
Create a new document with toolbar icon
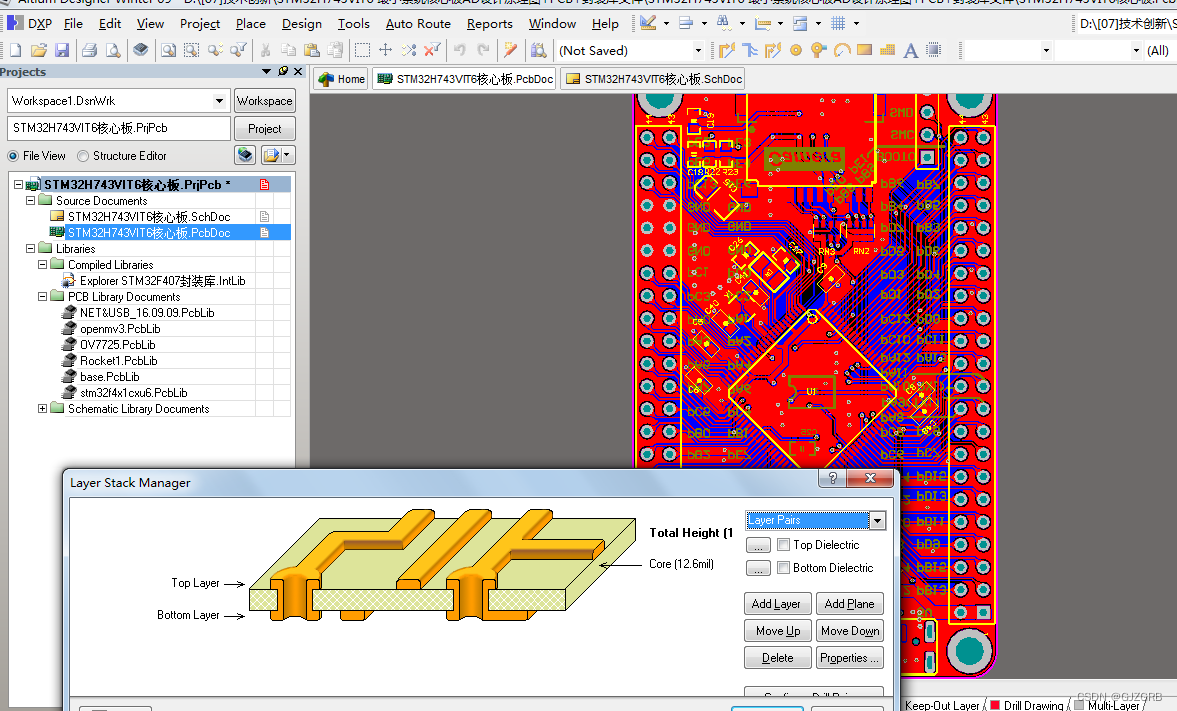pyautogui.click(x=15, y=50)
